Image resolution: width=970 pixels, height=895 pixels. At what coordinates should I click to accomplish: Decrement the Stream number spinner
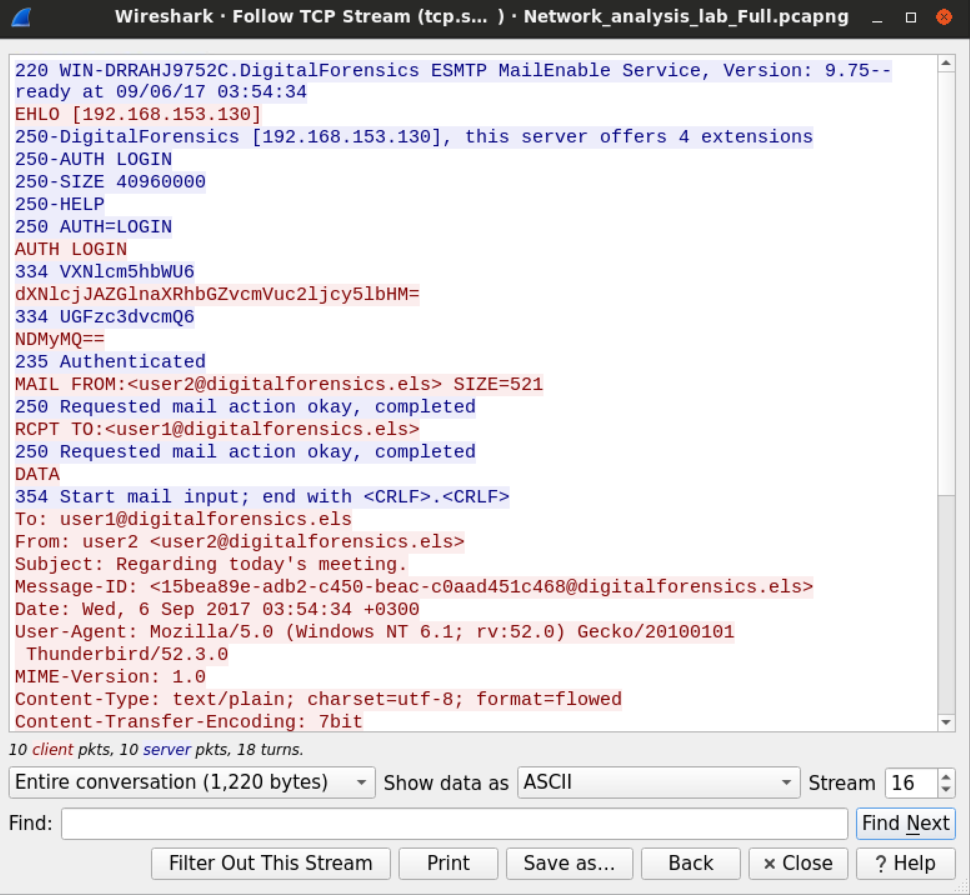[x=946, y=789]
